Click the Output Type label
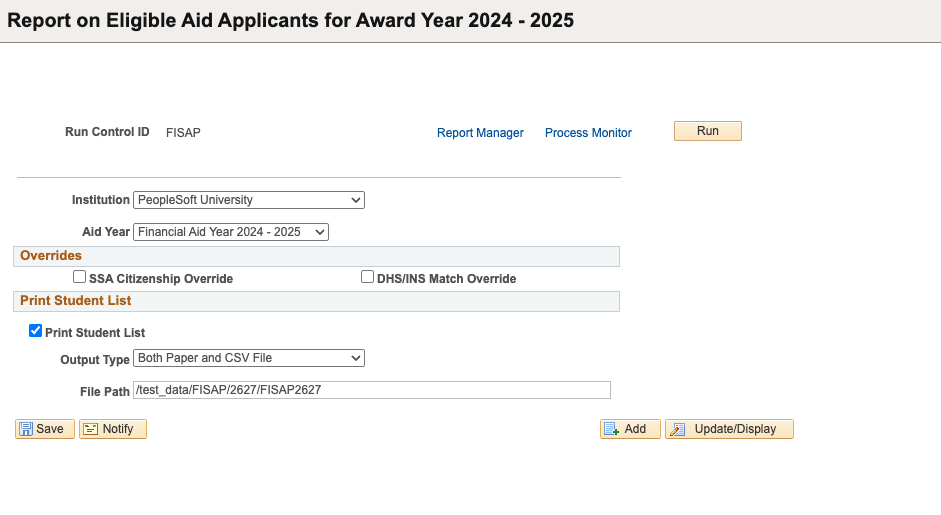The width and height of the screenshot is (941, 515). (95, 360)
